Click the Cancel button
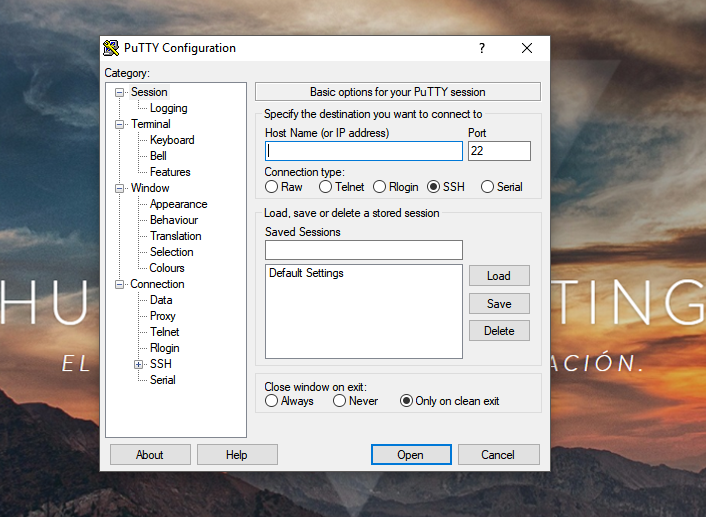 (x=498, y=455)
